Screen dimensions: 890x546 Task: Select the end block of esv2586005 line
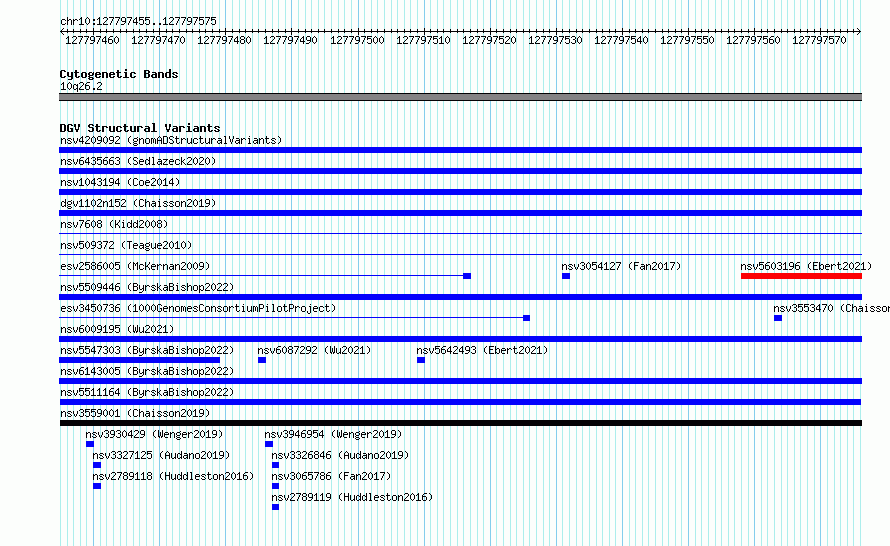tap(467, 276)
